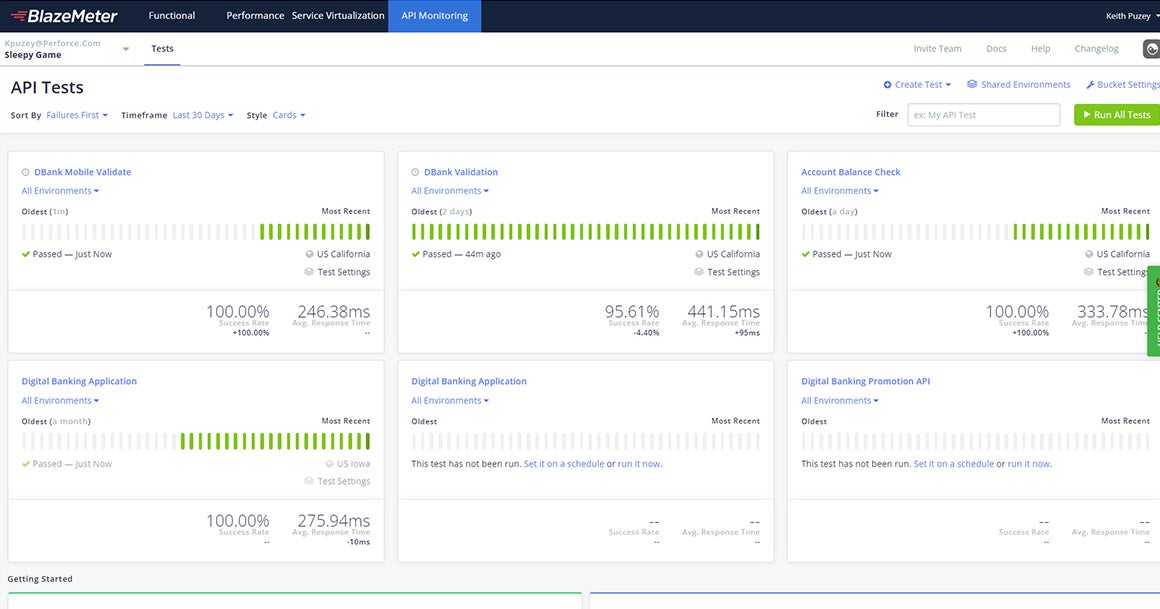Screen dimensions: 1160x609
Task: Go to Service Virtualization tab
Action: [x=338, y=16]
